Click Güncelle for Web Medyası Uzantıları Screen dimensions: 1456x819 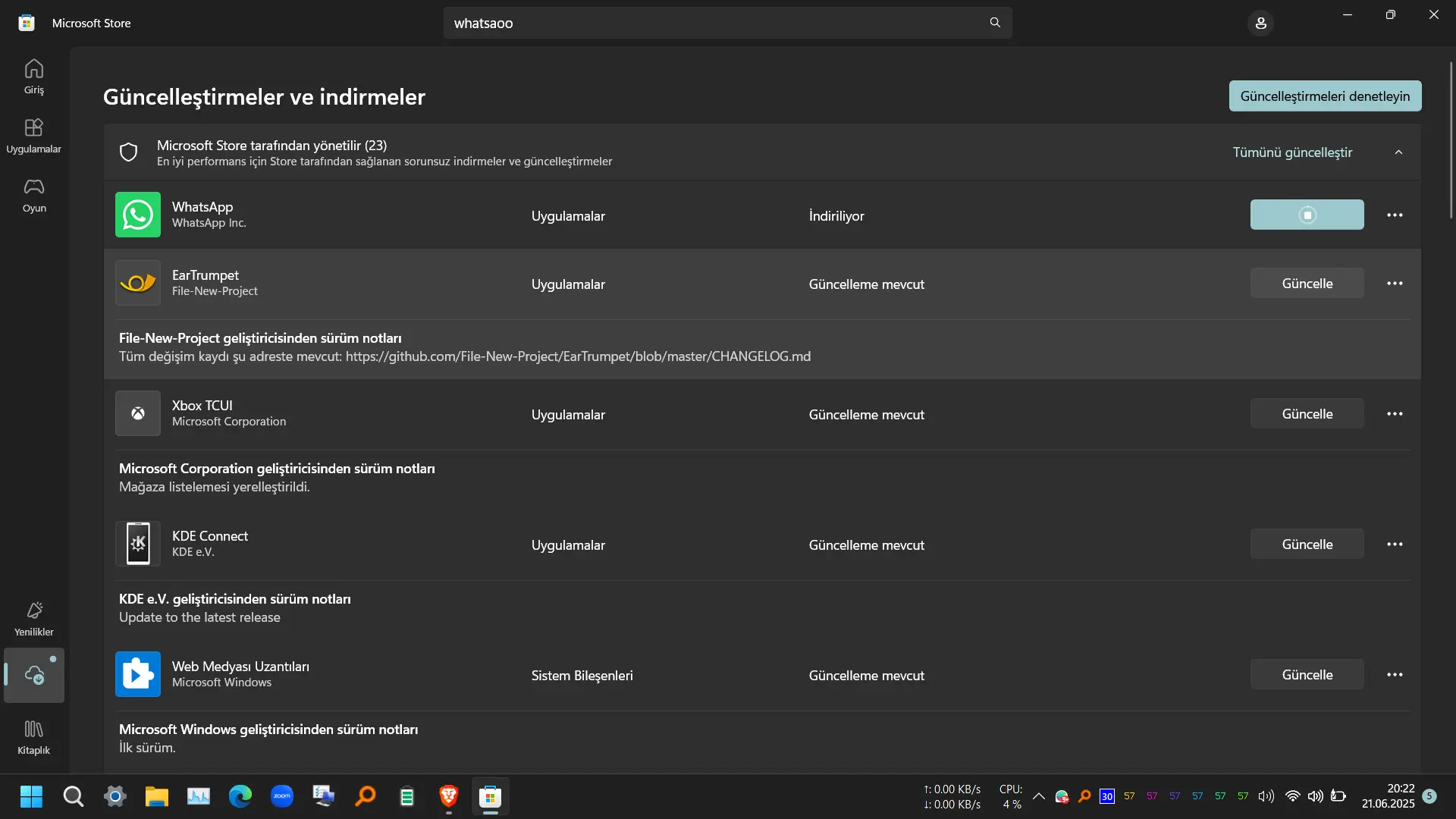[x=1307, y=675]
